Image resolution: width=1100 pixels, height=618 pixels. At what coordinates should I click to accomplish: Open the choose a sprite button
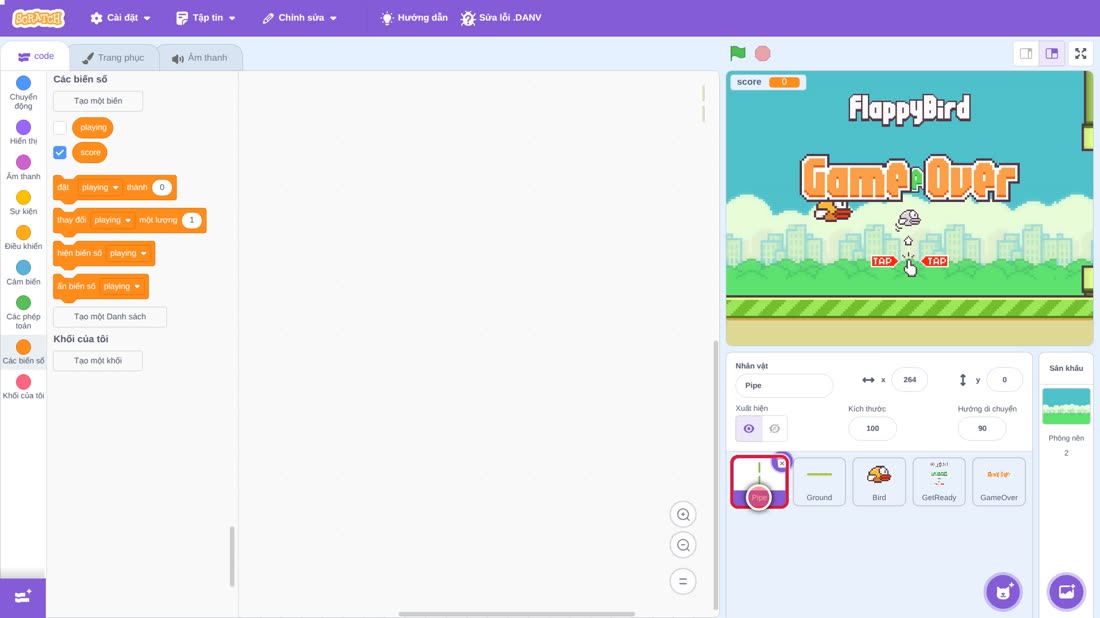pos(1003,591)
